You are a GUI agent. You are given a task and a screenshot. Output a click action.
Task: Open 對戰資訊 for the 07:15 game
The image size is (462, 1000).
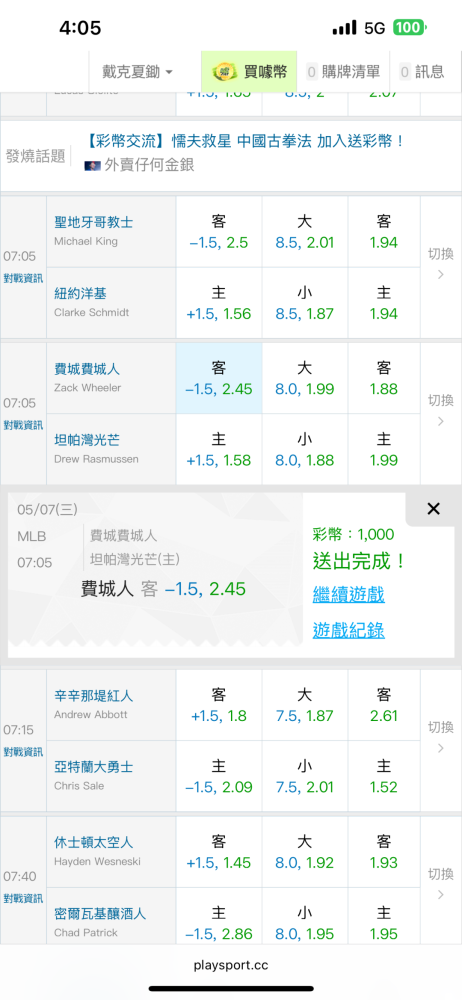(23, 751)
